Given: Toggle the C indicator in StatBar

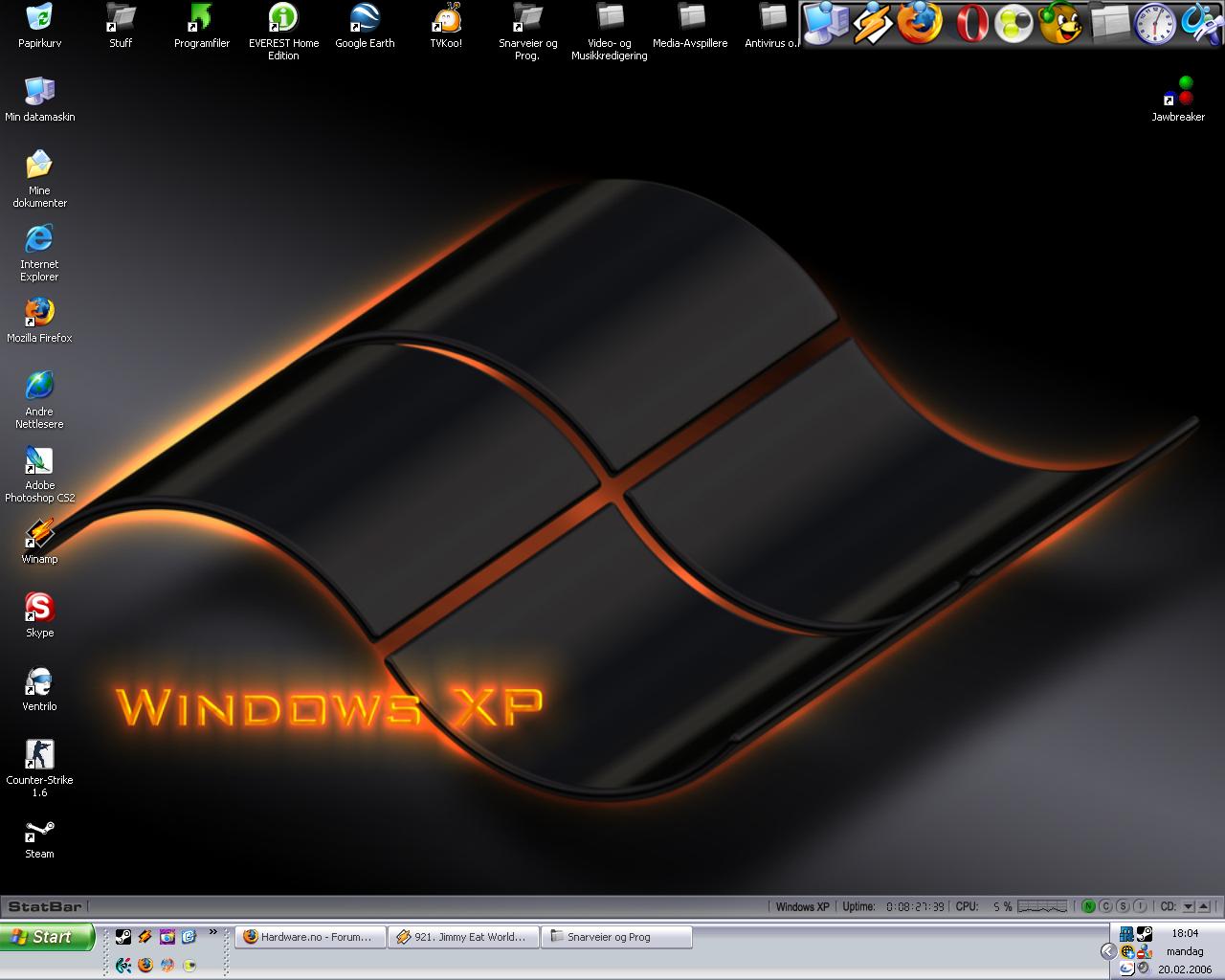Looking at the screenshot, I should (x=1105, y=906).
